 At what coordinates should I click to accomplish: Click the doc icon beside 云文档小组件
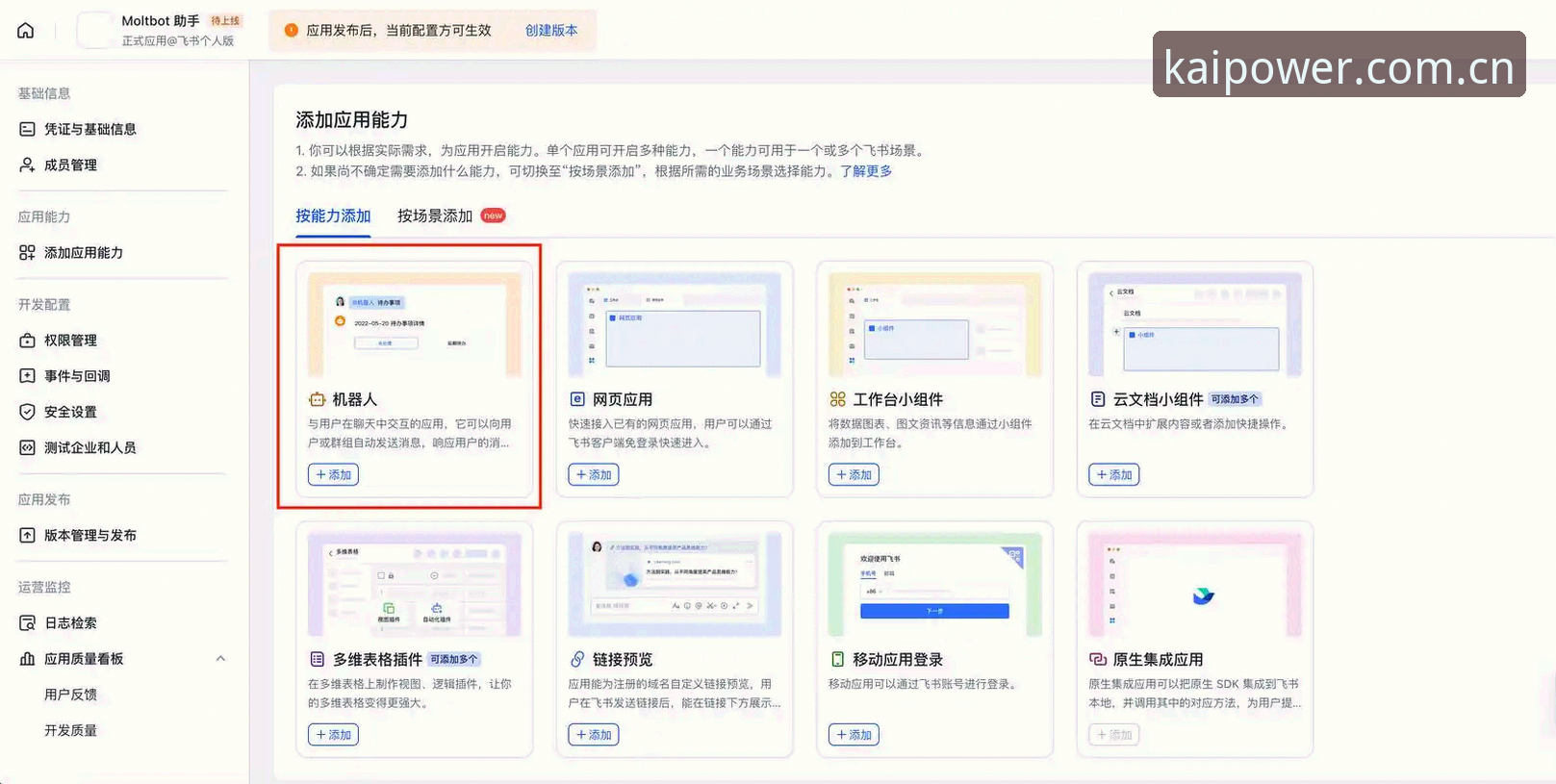click(x=1098, y=399)
